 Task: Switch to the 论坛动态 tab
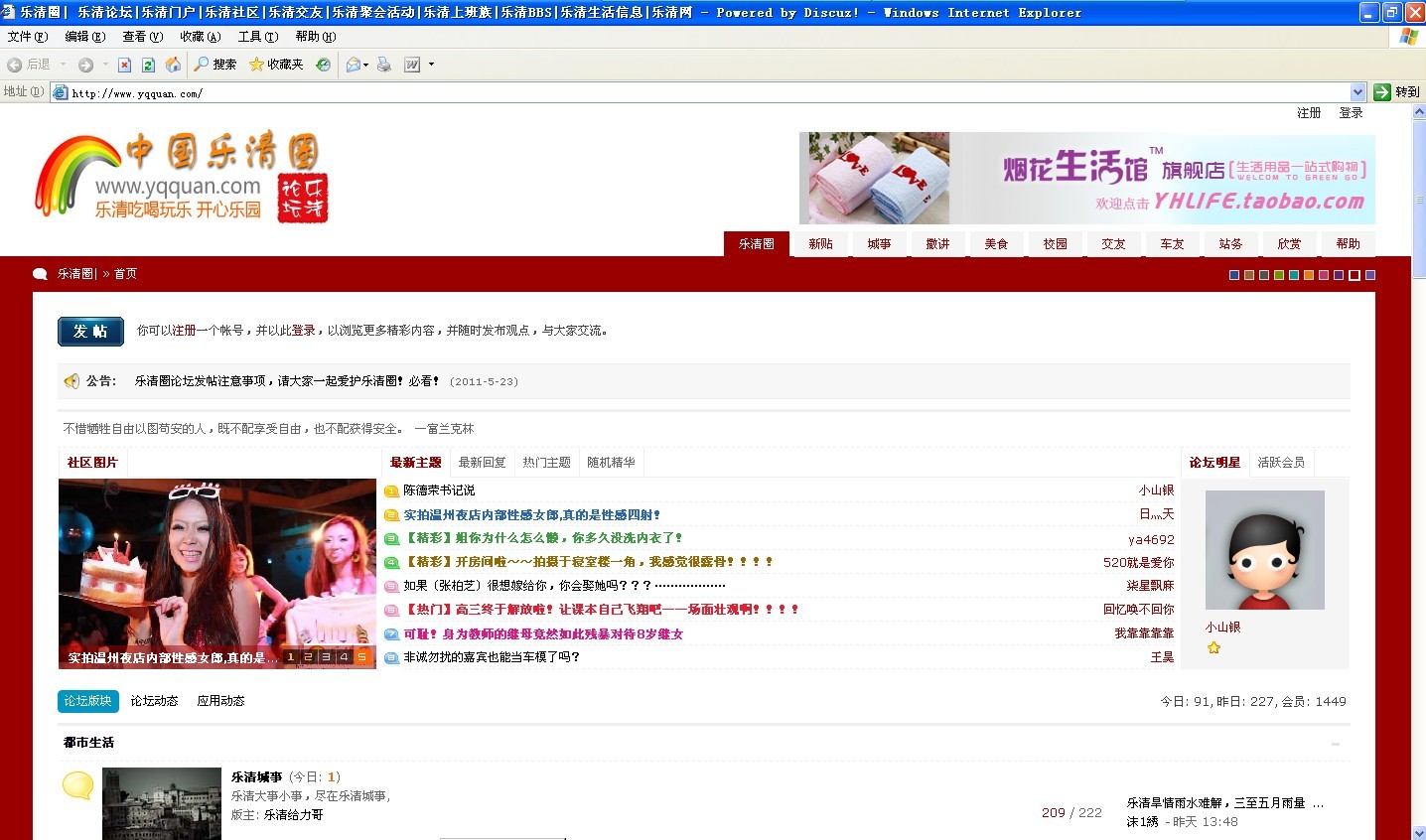[x=154, y=701]
